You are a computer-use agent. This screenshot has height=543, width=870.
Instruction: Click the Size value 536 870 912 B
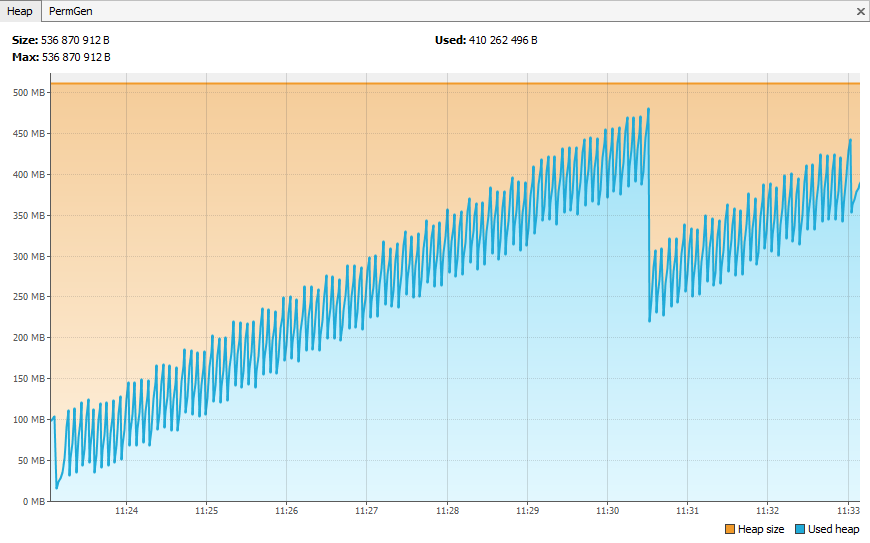(x=75, y=40)
